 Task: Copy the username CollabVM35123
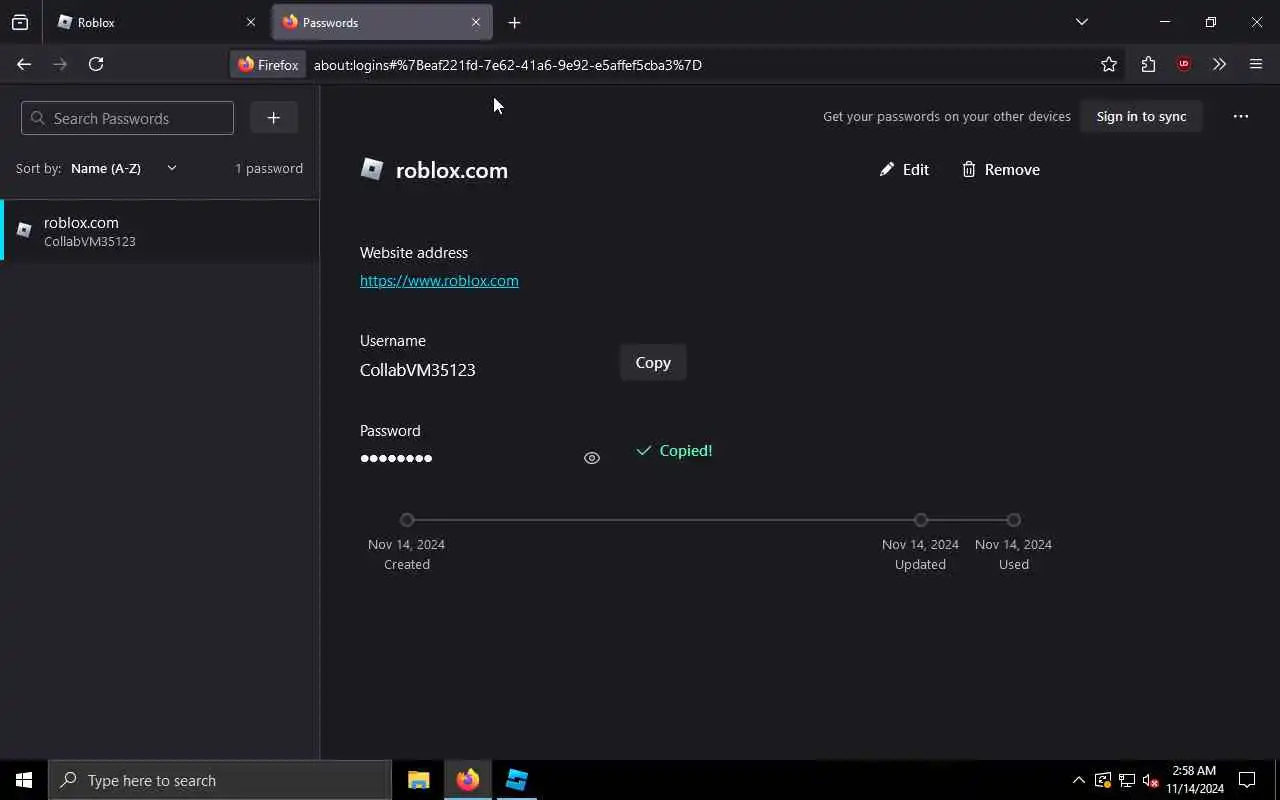pos(653,363)
